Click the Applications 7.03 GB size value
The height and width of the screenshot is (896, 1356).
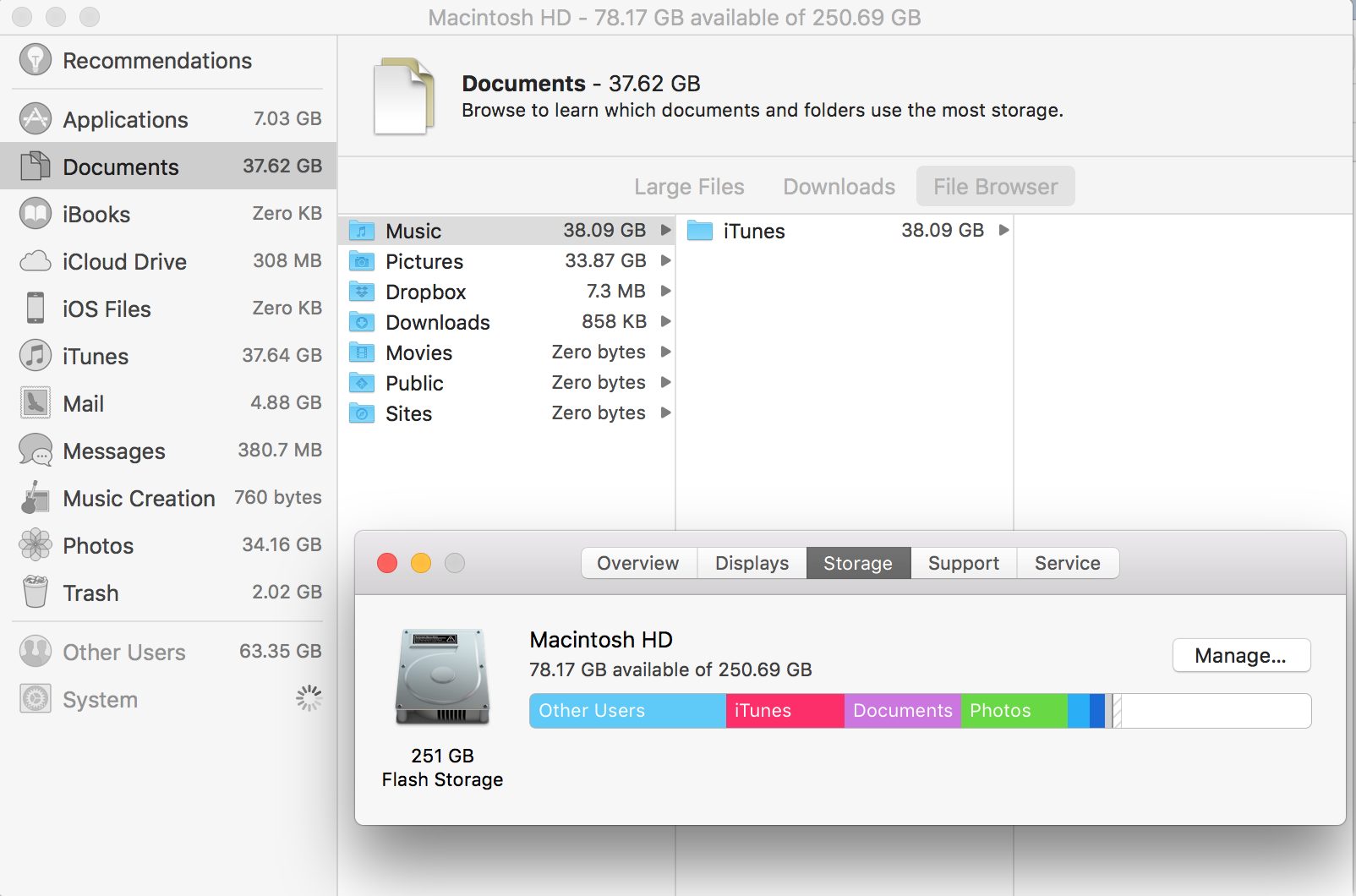click(x=287, y=118)
